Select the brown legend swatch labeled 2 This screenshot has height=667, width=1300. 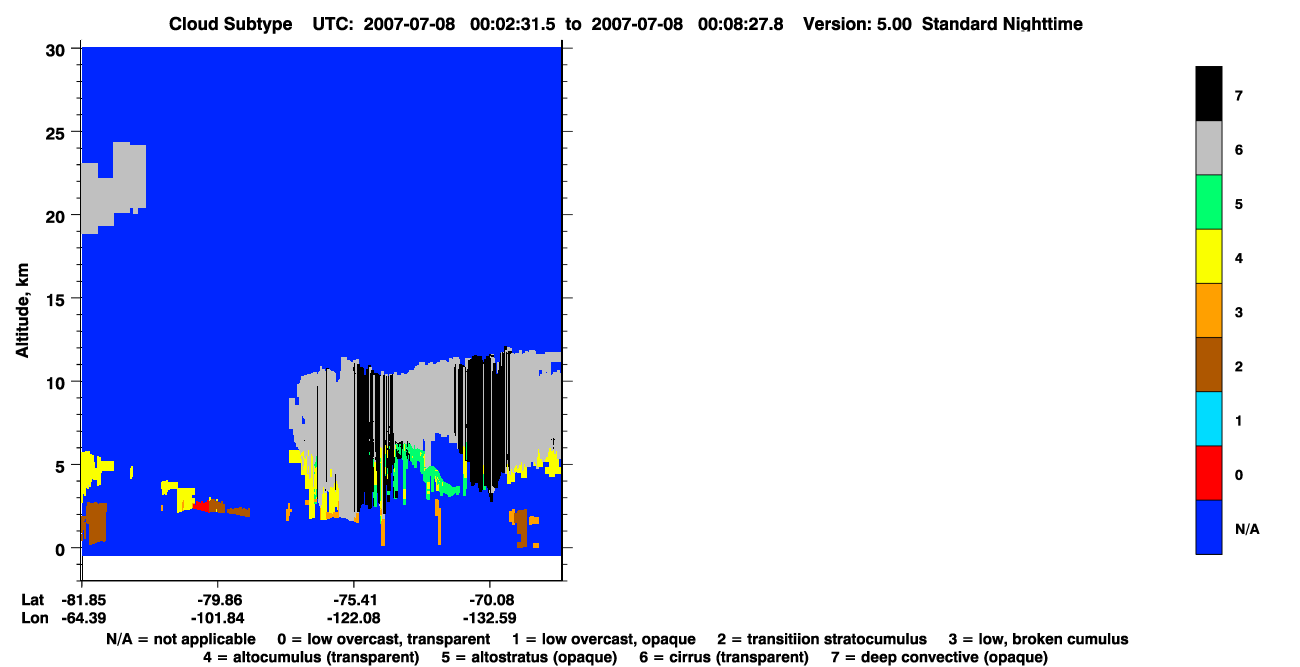coord(1208,364)
